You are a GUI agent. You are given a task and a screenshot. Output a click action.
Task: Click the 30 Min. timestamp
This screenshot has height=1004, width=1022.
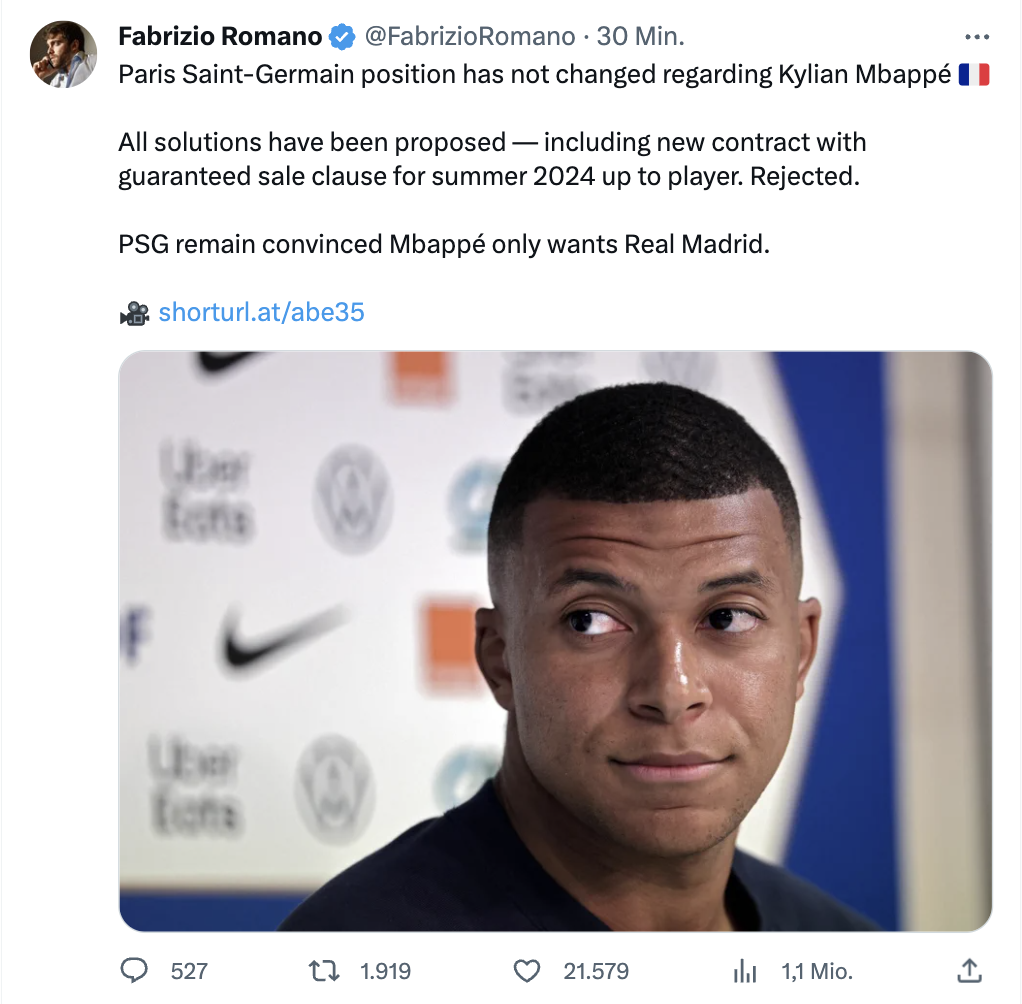click(640, 37)
